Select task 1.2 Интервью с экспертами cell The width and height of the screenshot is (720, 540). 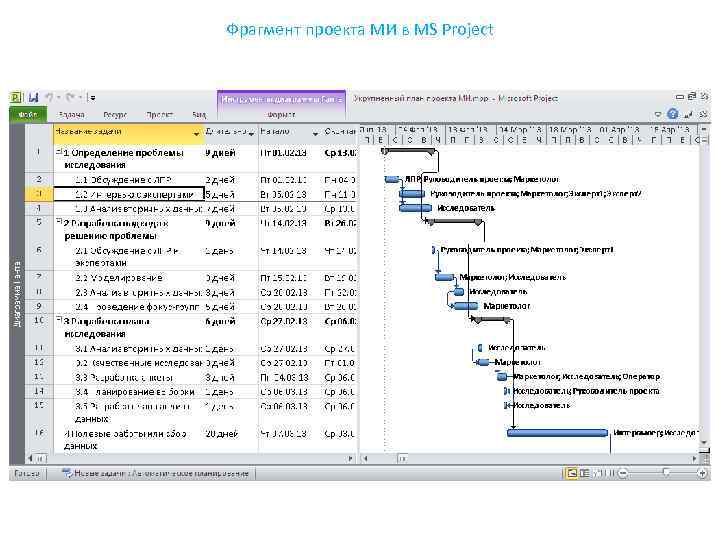coord(129,194)
